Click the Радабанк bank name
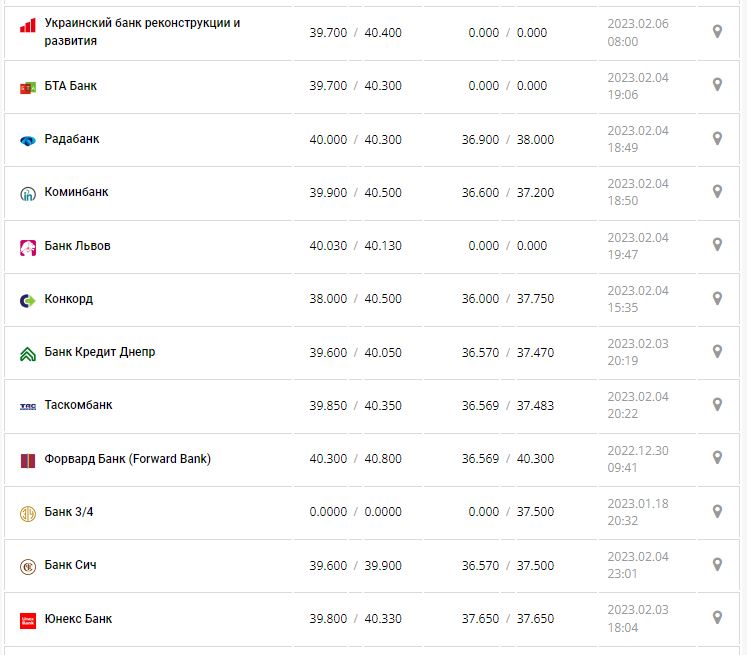Screen dimensions: 747x655 click(72, 139)
